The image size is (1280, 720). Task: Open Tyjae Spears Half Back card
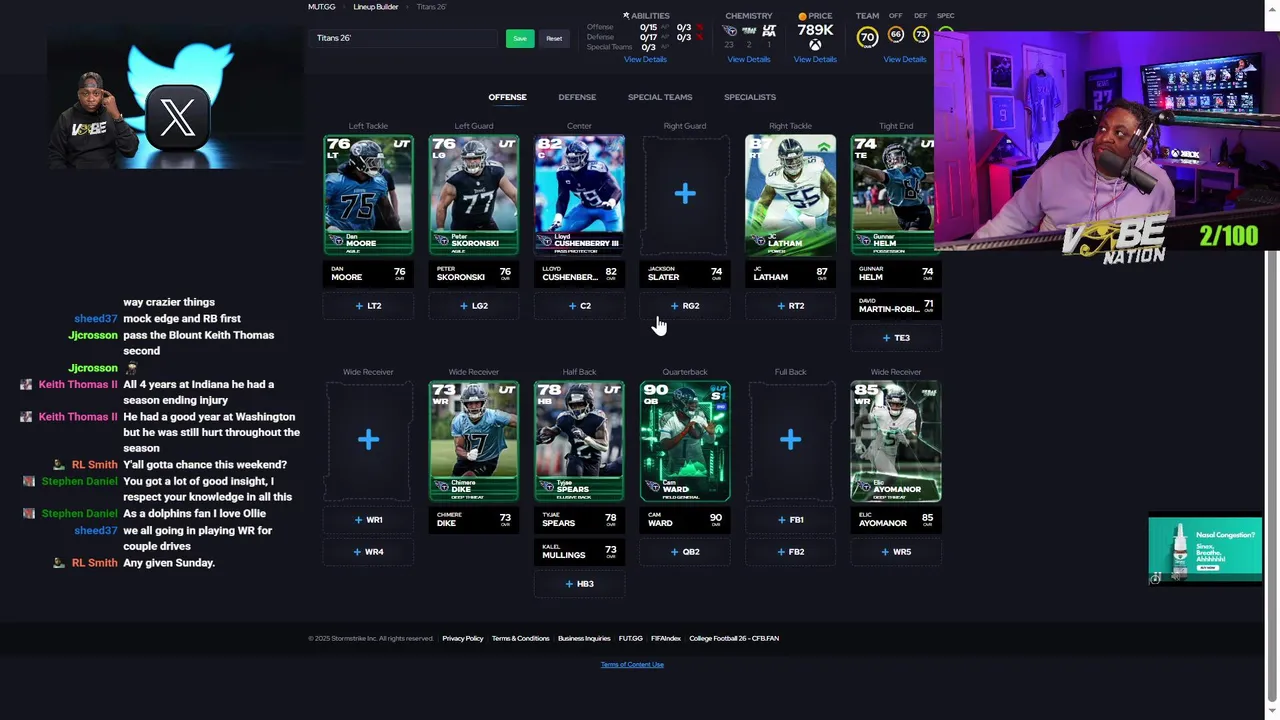pyautogui.click(x=579, y=440)
